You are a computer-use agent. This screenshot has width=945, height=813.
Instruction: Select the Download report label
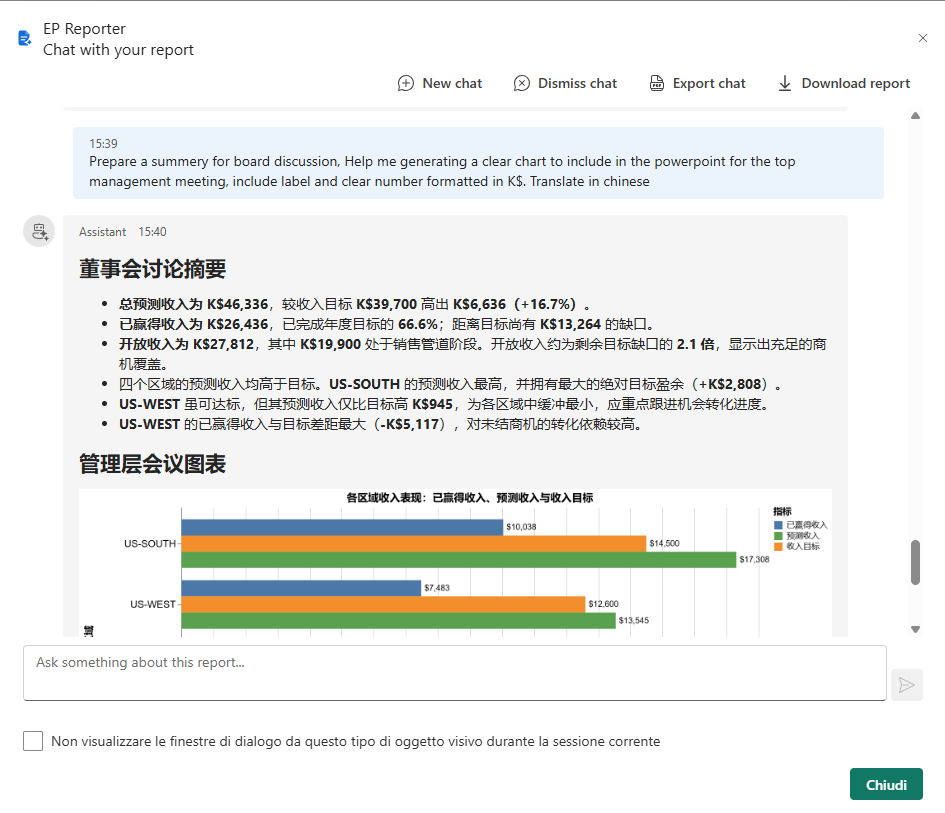click(855, 83)
